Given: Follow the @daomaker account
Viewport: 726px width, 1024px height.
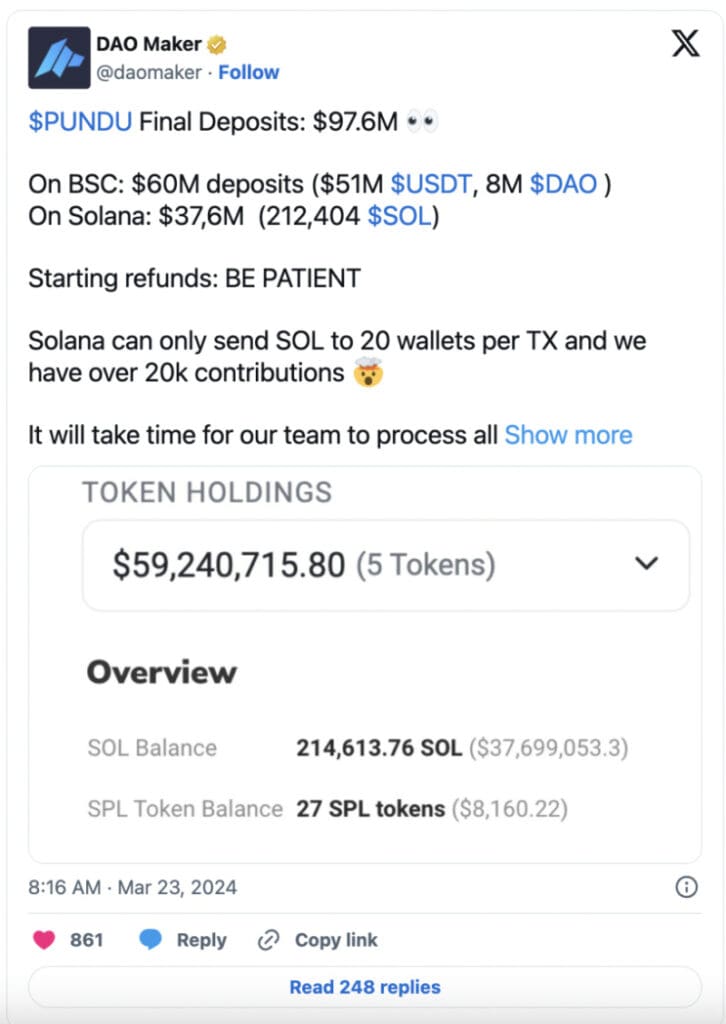Looking at the screenshot, I should (x=249, y=72).
